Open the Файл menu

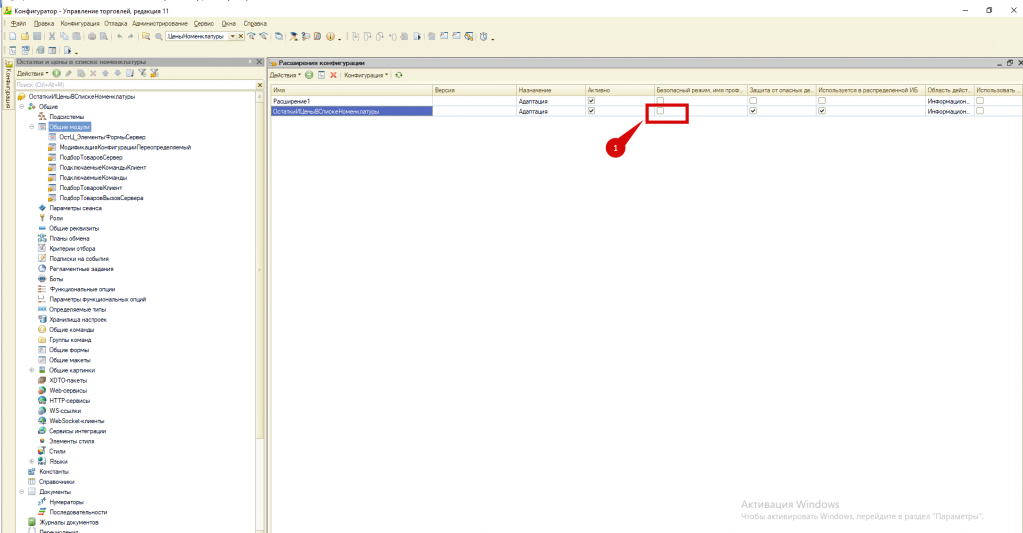(18, 23)
